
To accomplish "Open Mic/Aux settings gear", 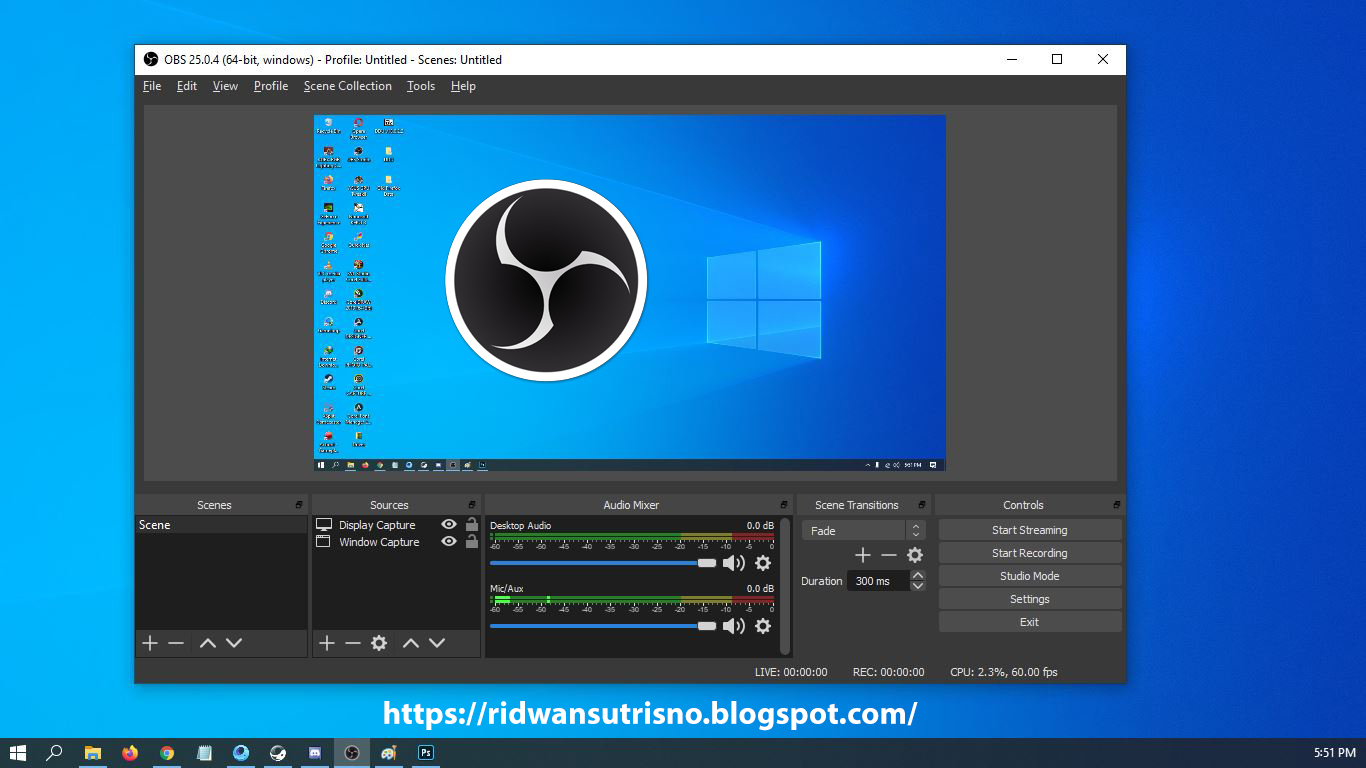I will click(763, 626).
